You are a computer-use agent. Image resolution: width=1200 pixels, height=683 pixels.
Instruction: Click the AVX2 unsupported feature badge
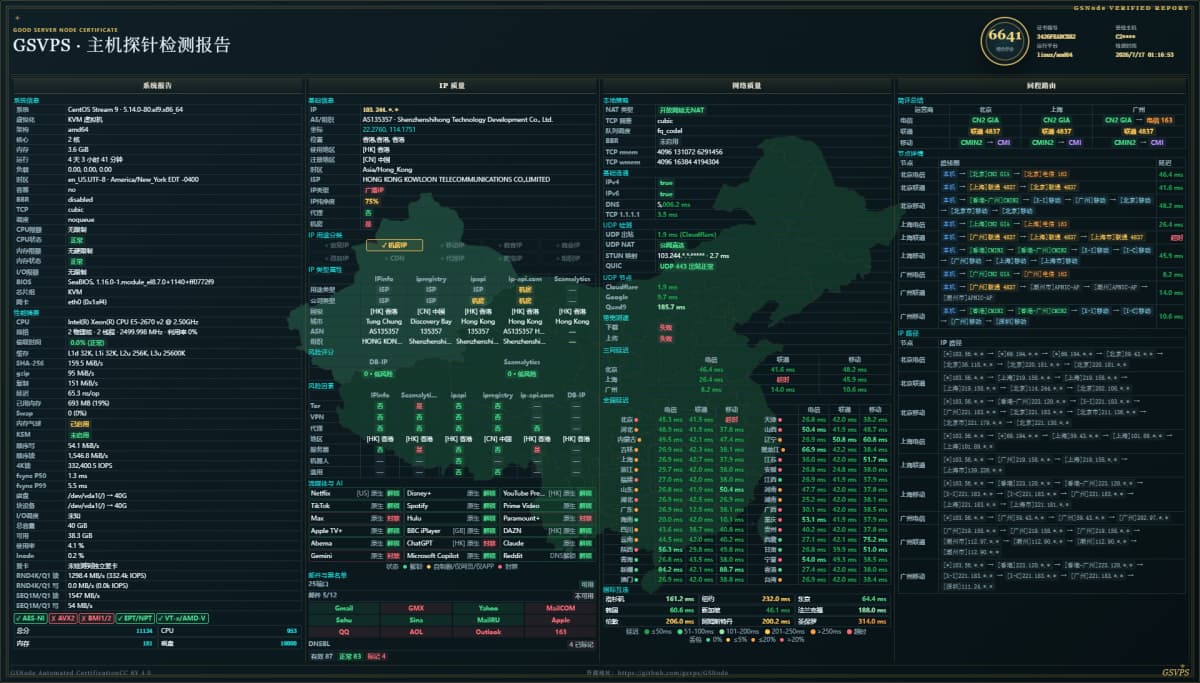pos(63,618)
